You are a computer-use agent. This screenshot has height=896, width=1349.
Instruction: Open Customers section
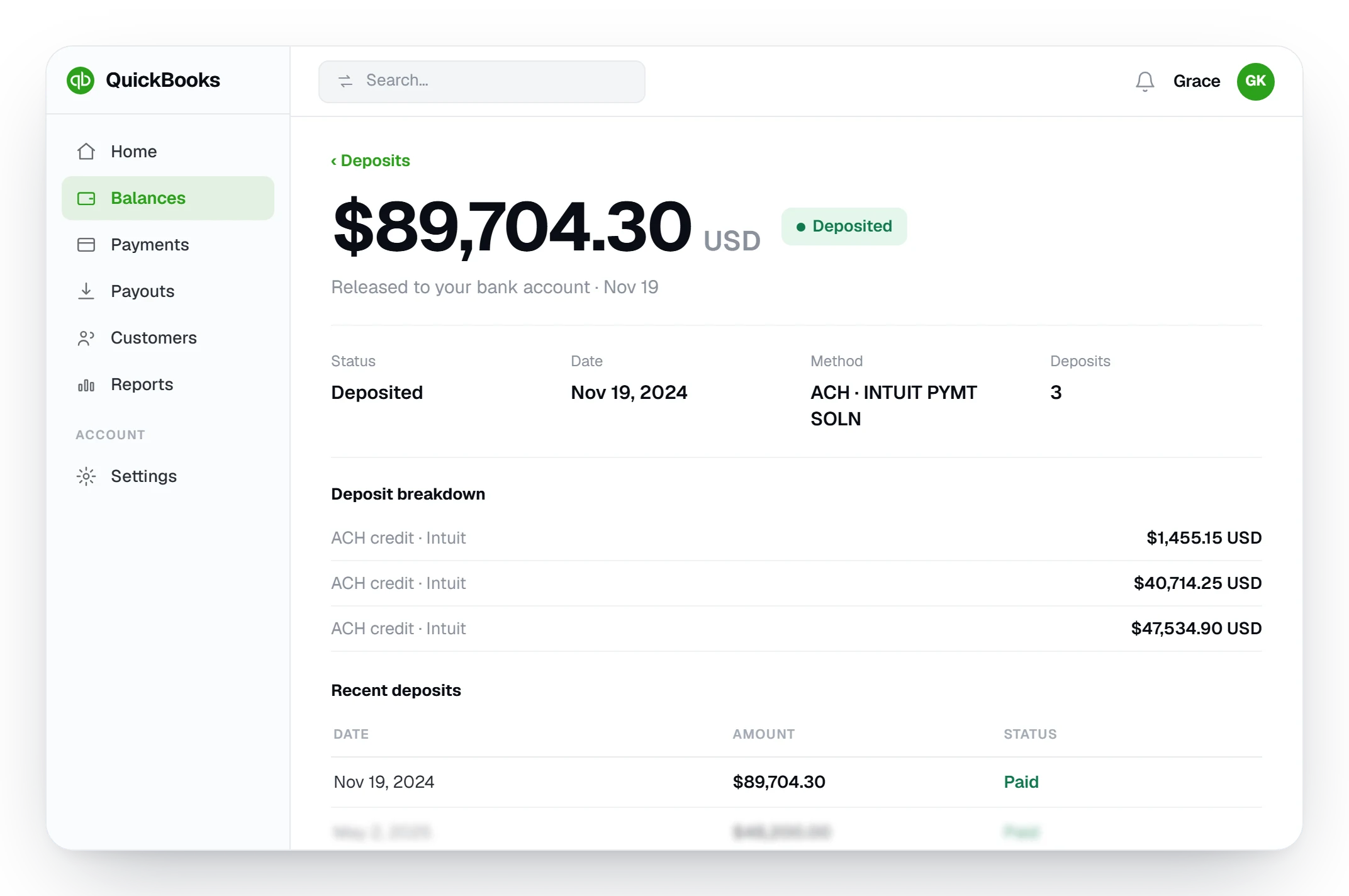168,338
